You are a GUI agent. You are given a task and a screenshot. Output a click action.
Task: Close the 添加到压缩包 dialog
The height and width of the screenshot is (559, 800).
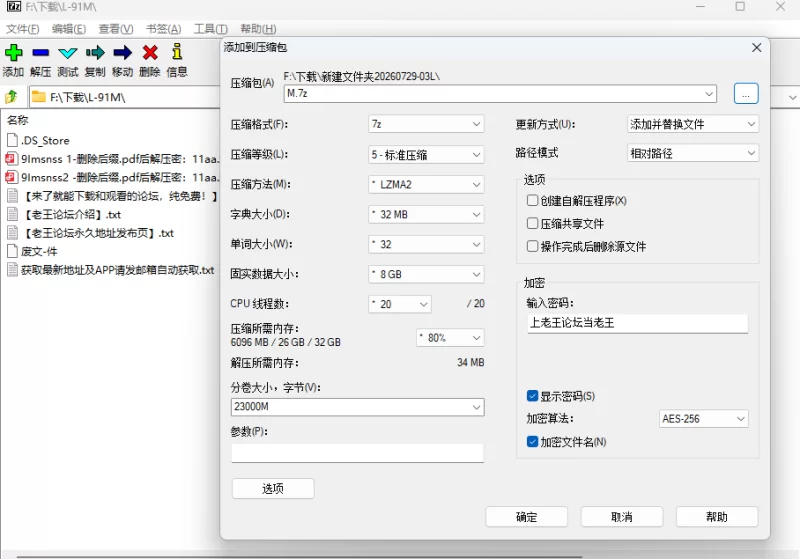pyautogui.click(x=757, y=47)
